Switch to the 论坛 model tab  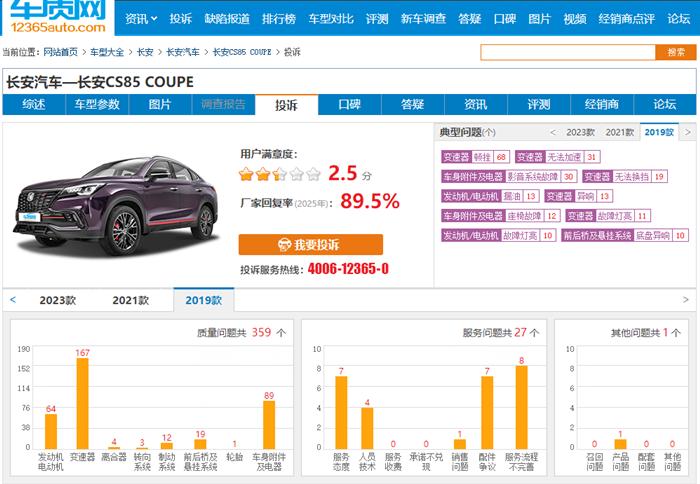(x=665, y=104)
